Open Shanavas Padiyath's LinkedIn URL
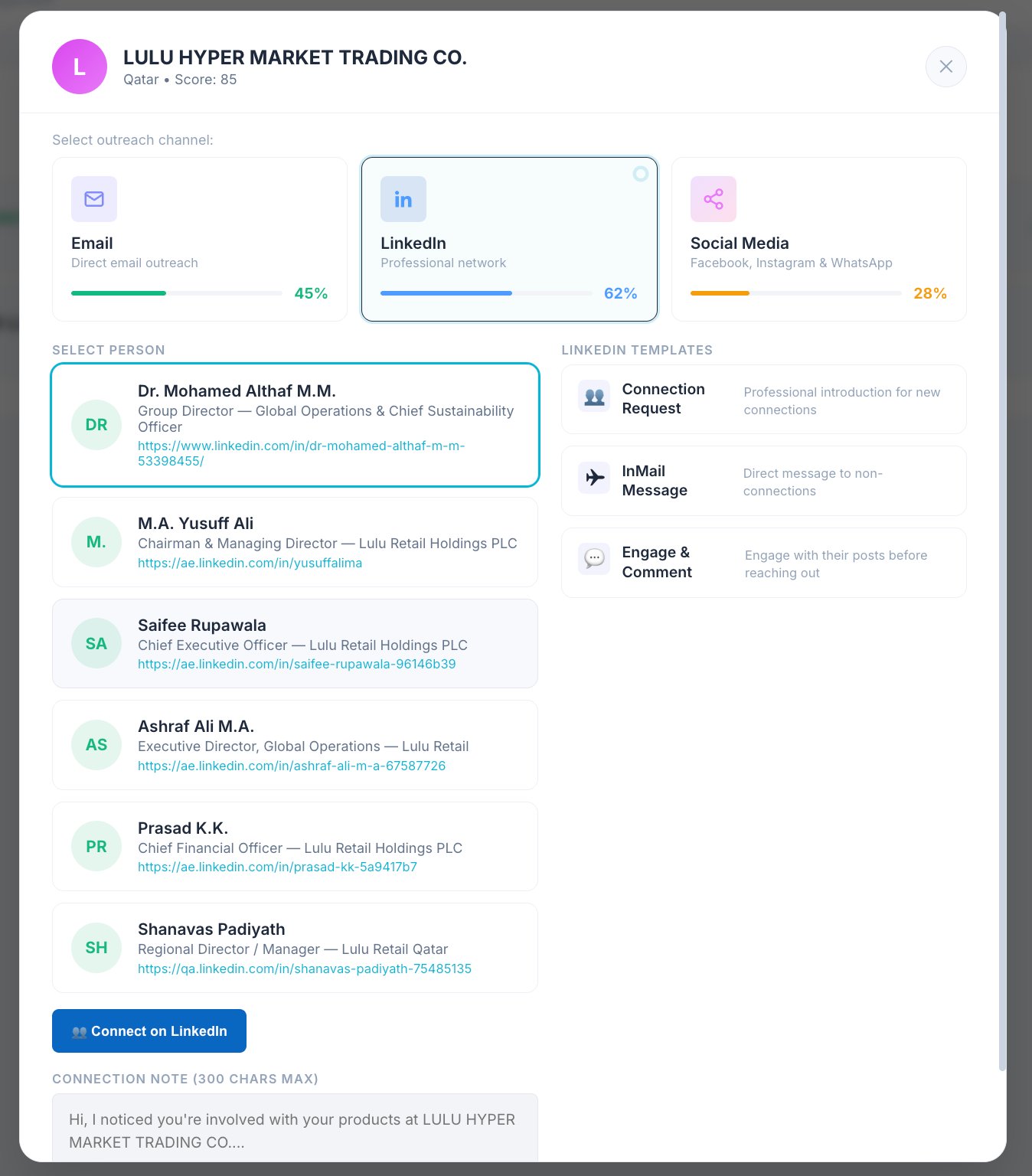Screen dimensions: 1032x1176 pyautogui.click(x=305, y=969)
